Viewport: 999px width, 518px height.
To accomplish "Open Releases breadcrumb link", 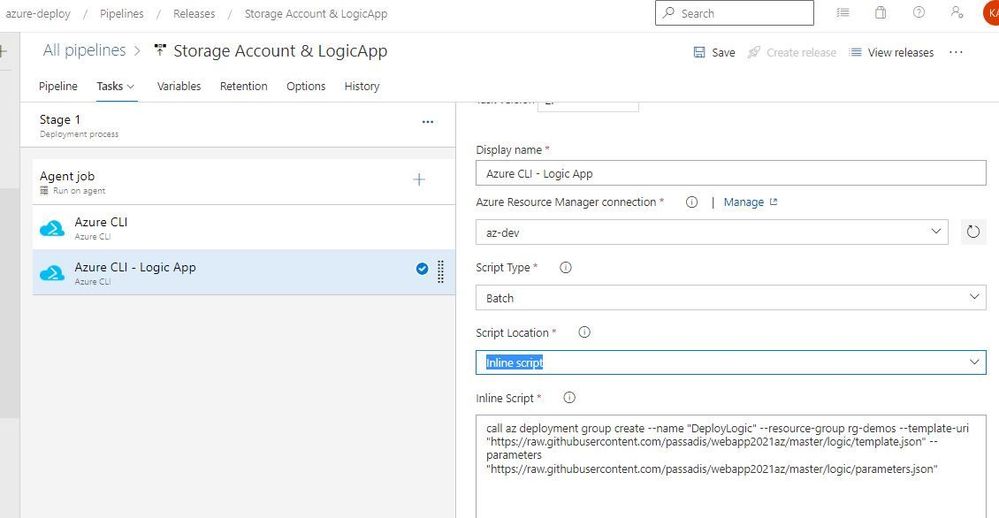I will [x=194, y=13].
